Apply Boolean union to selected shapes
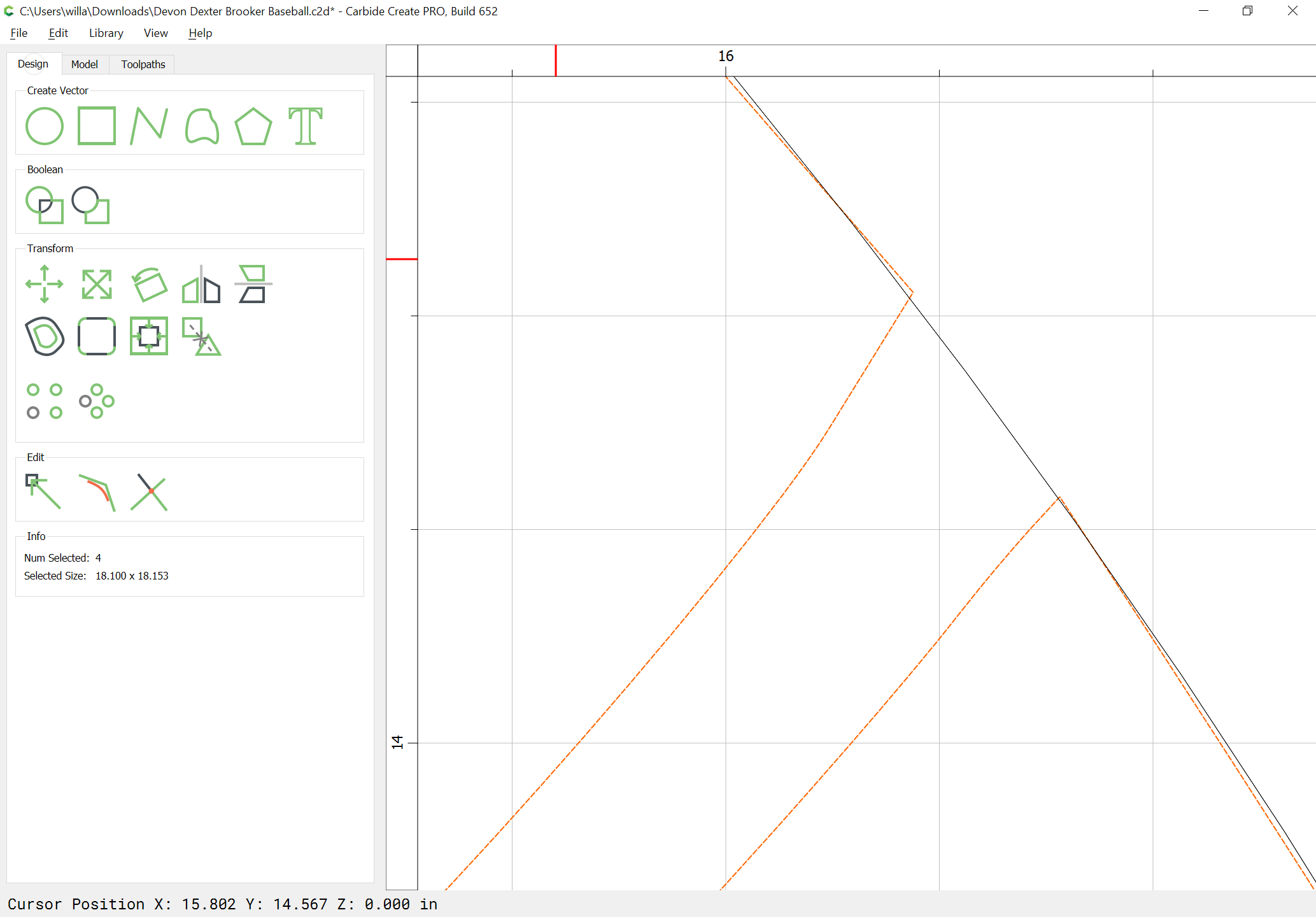This screenshot has width=1316, height=917. click(45, 205)
